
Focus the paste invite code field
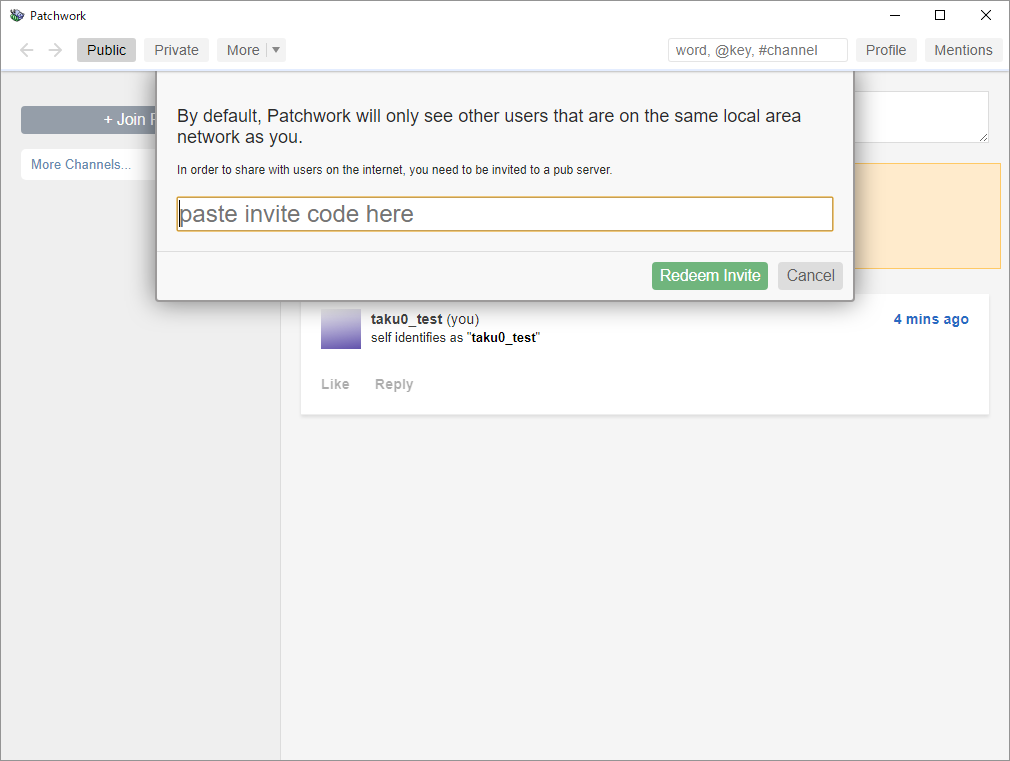coord(505,214)
